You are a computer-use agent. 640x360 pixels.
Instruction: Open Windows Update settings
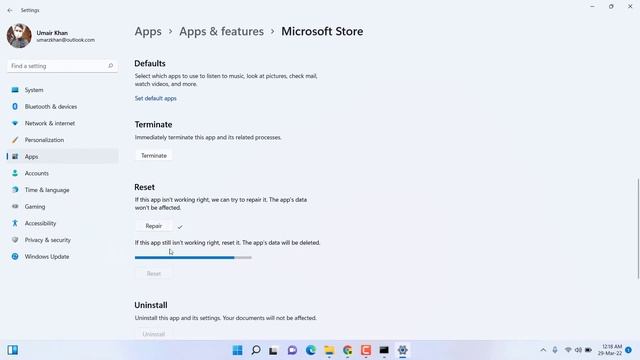[62, 257]
